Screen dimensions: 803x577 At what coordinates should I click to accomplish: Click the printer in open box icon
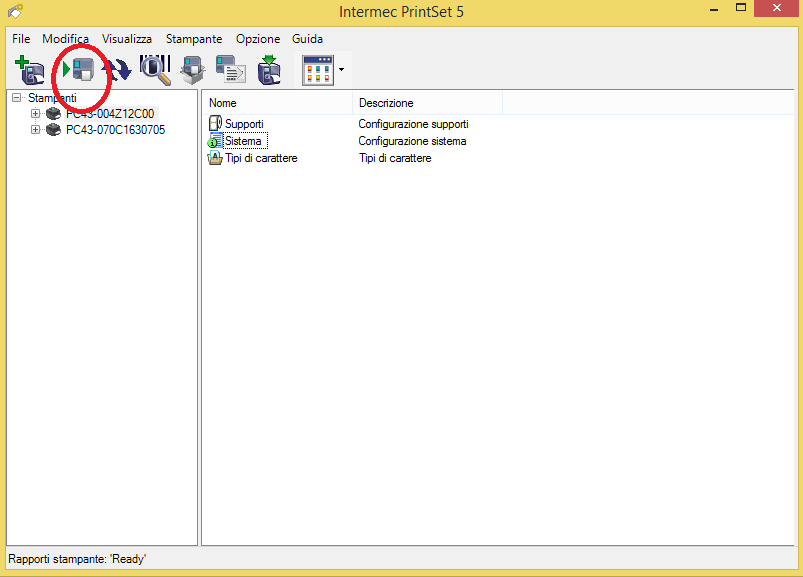193,70
